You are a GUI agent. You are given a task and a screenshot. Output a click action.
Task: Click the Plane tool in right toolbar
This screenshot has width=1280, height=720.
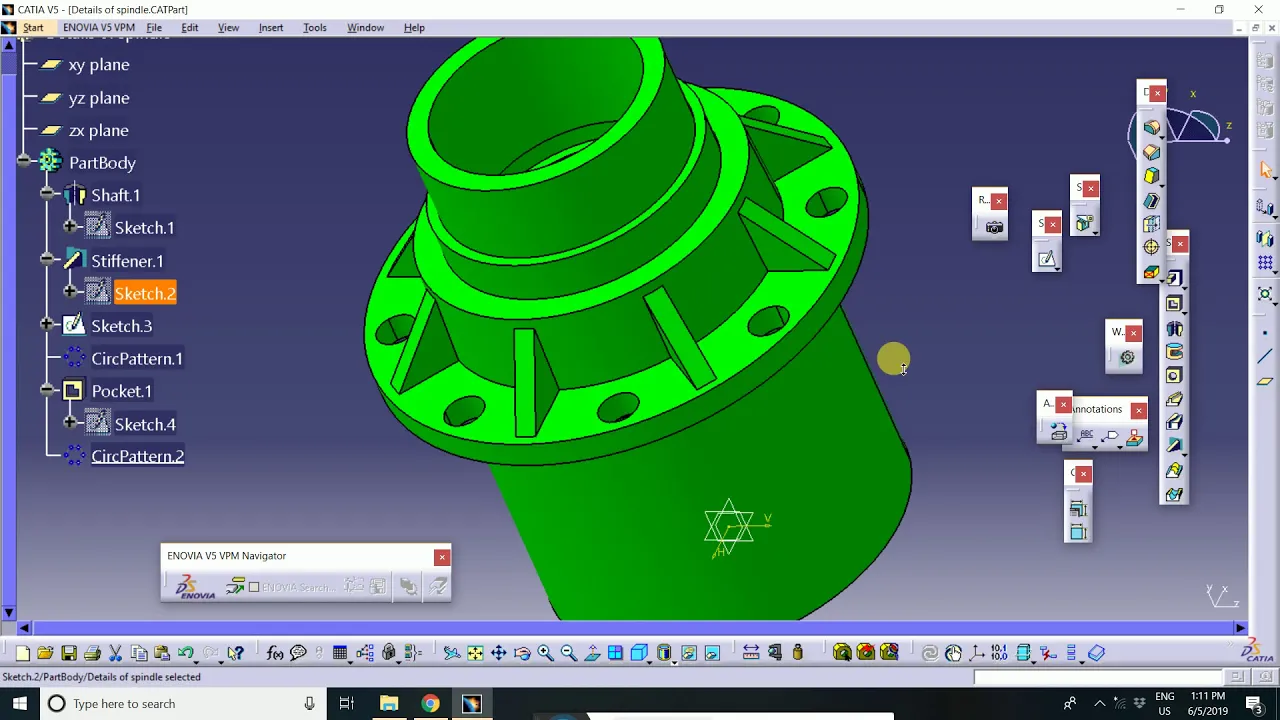1265,382
